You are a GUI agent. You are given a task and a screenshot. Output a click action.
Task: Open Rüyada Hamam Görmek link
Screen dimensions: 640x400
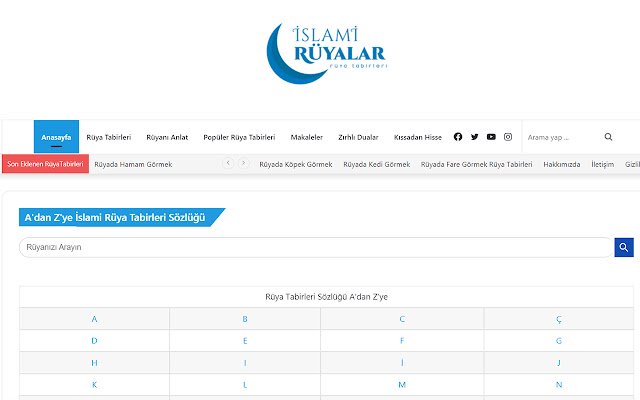pos(133,164)
